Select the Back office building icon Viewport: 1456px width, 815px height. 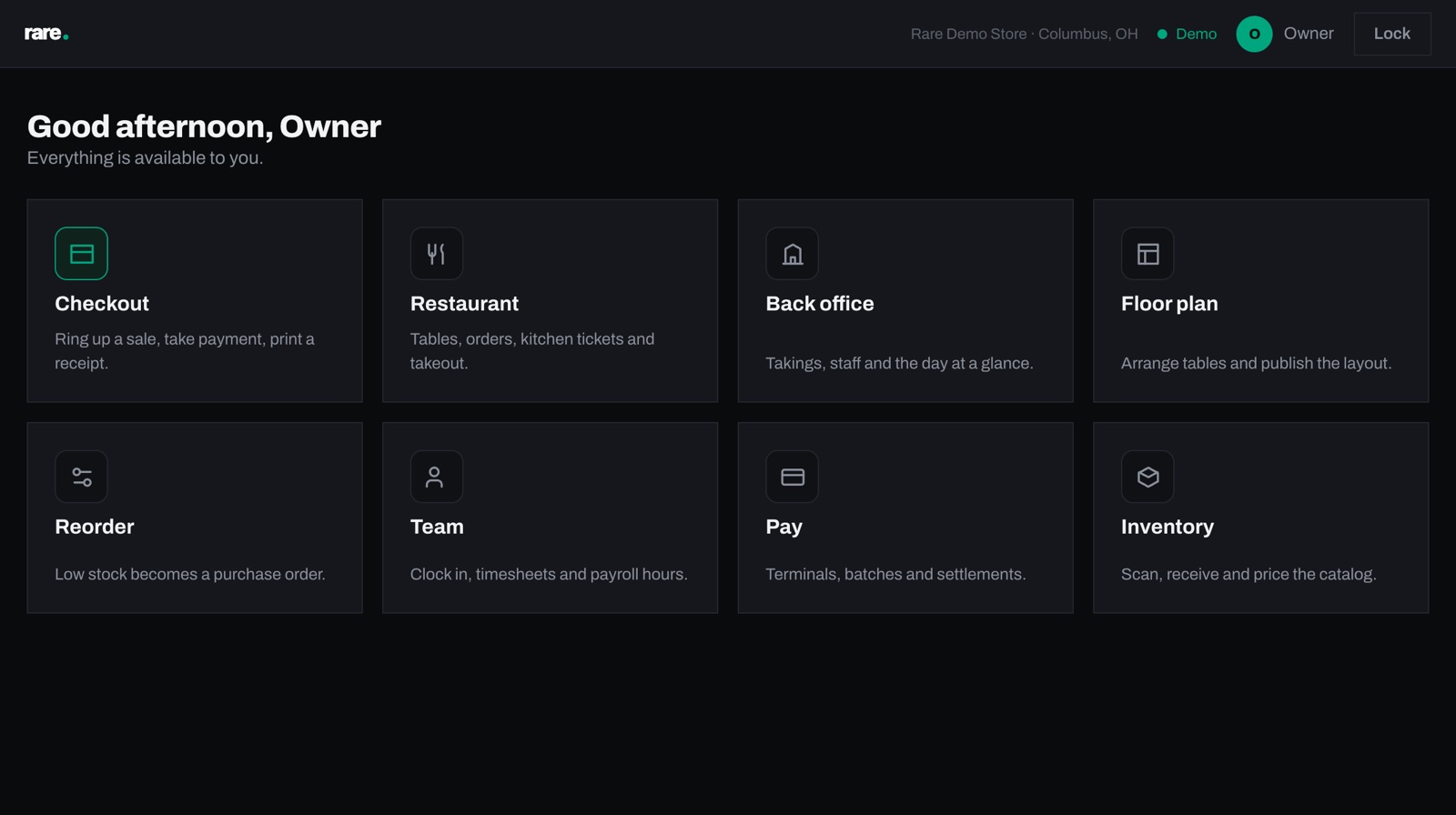tap(792, 254)
